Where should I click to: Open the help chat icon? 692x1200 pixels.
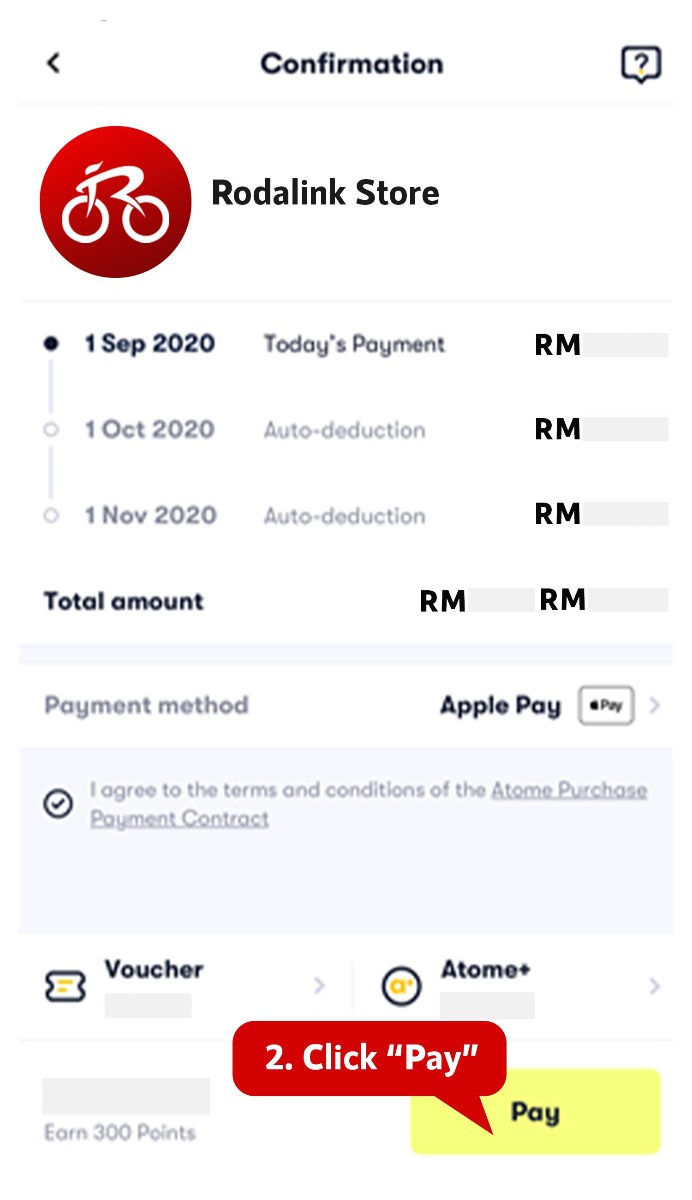(640, 65)
